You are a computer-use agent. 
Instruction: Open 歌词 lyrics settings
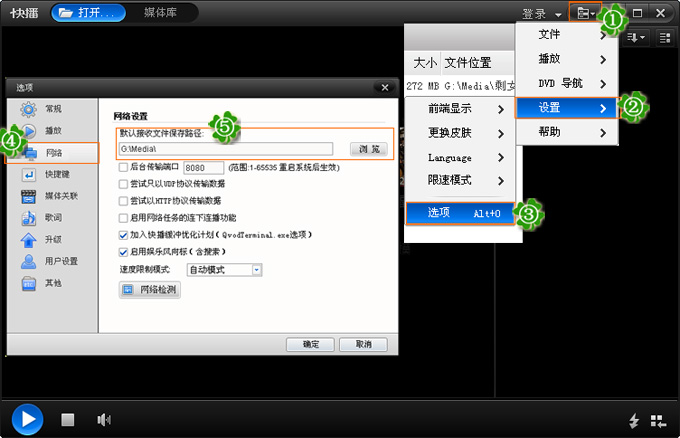(52, 218)
